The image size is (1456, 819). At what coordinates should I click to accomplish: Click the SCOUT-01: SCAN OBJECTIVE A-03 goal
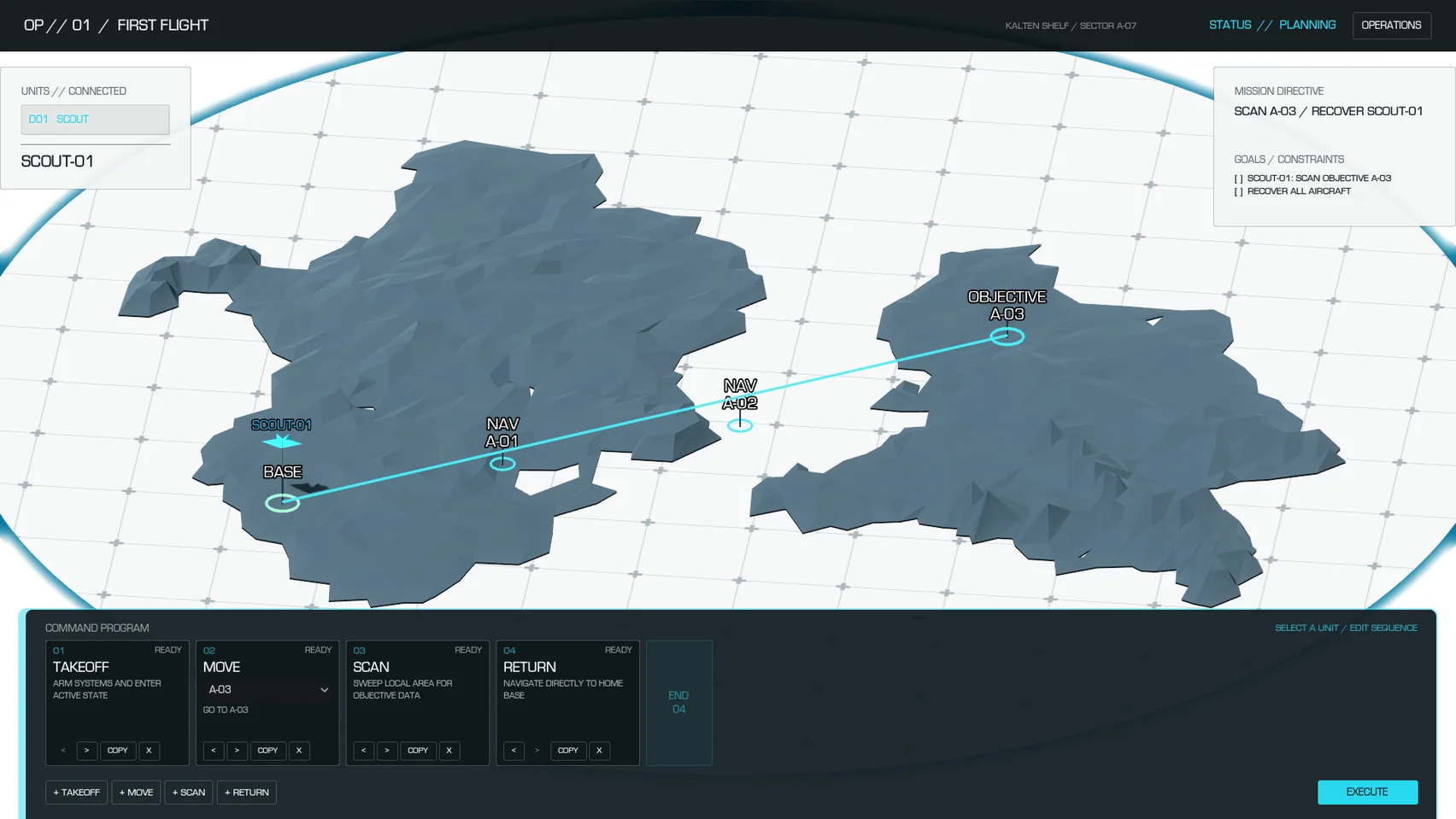point(1312,178)
